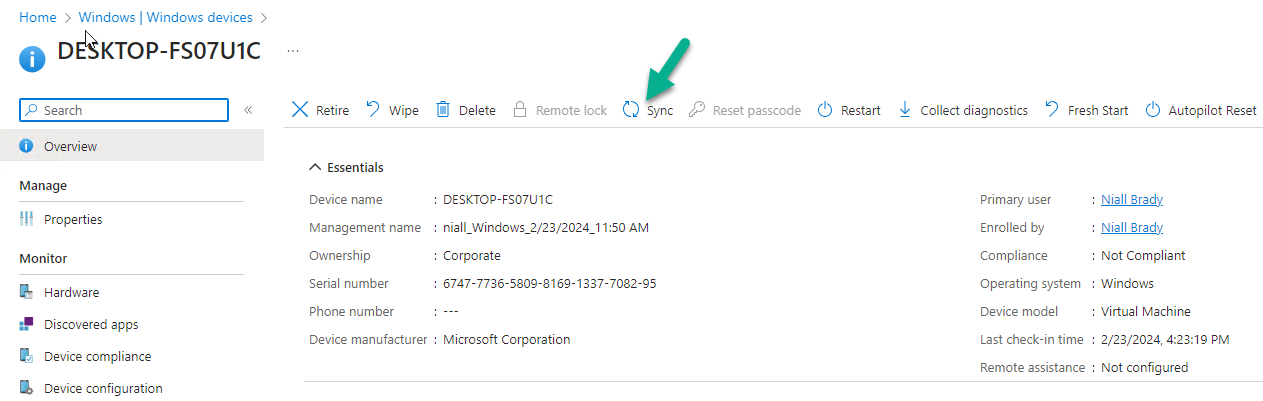This screenshot has width=1263, height=401.
Task: Click in the sidebar Search field
Action: [x=124, y=110]
